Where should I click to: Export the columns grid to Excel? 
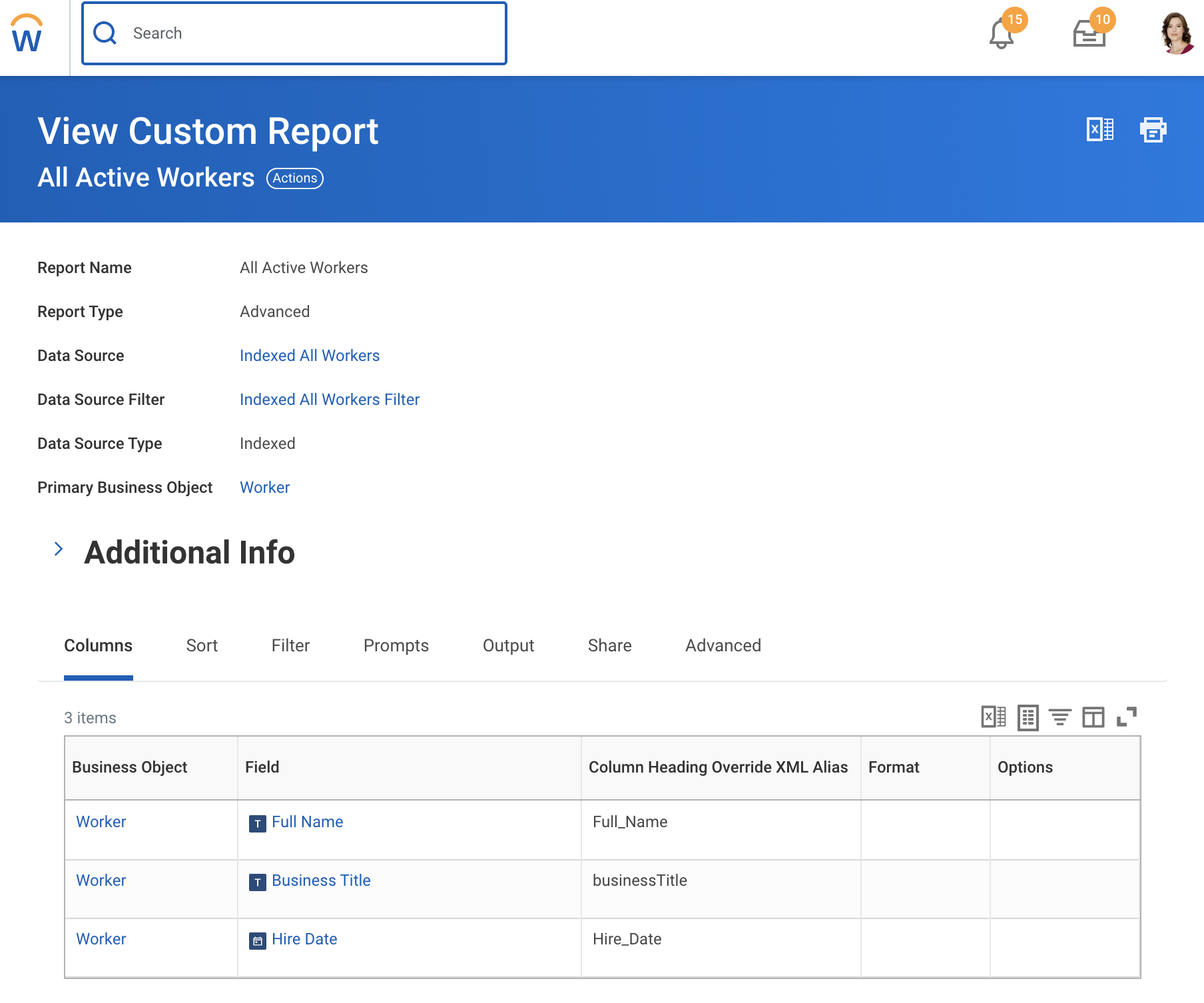tap(993, 718)
